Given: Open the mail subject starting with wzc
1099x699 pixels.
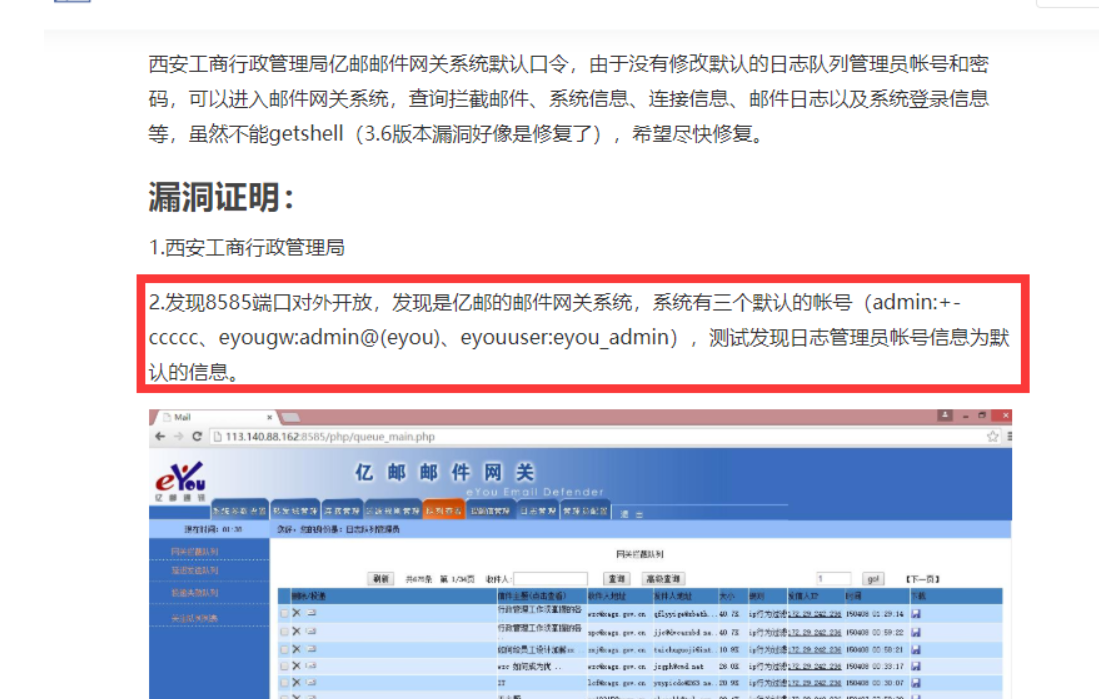Looking at the screenshot, I should pos(529,666).
